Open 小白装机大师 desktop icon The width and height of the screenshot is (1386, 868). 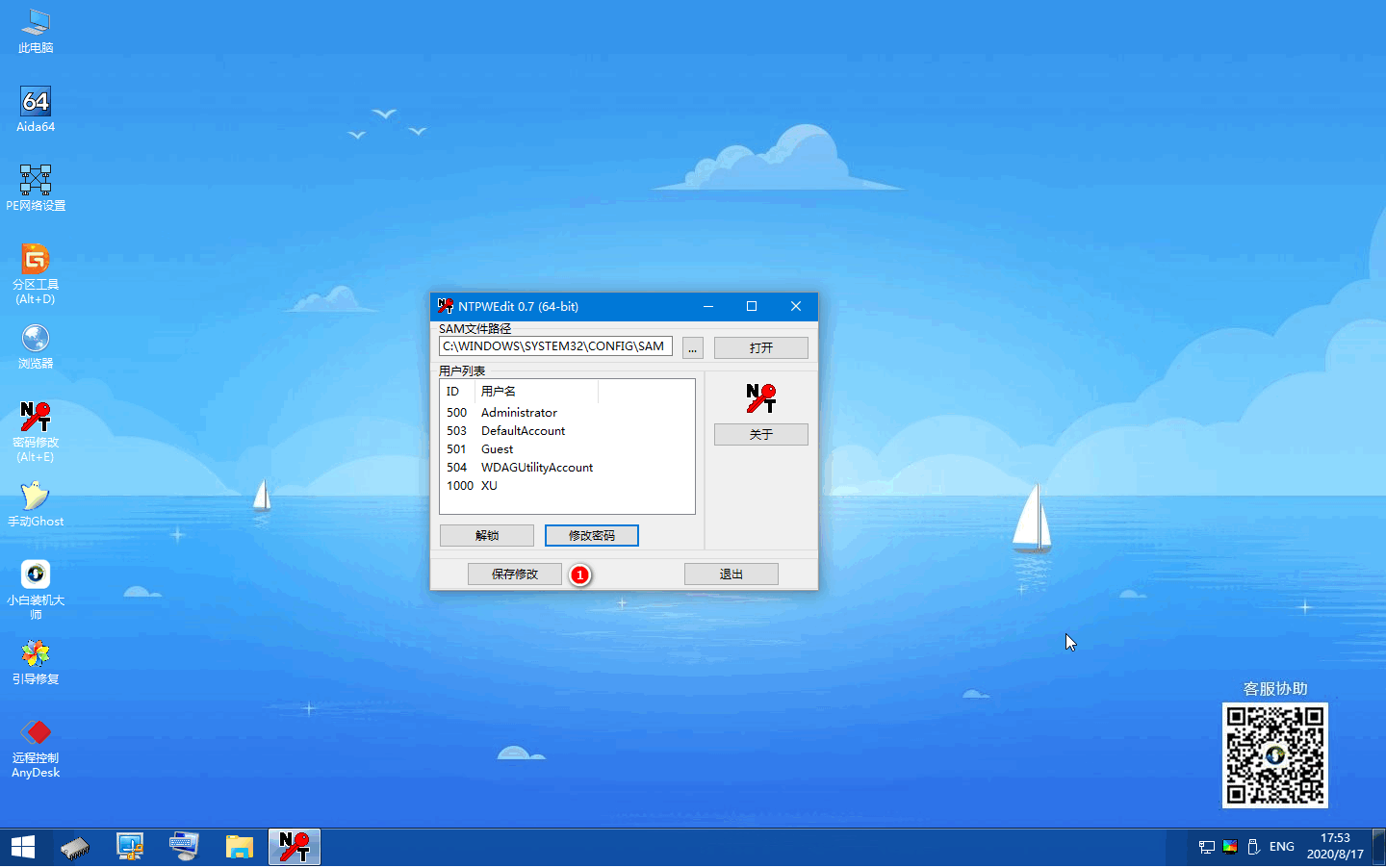(x=36, y=575)
